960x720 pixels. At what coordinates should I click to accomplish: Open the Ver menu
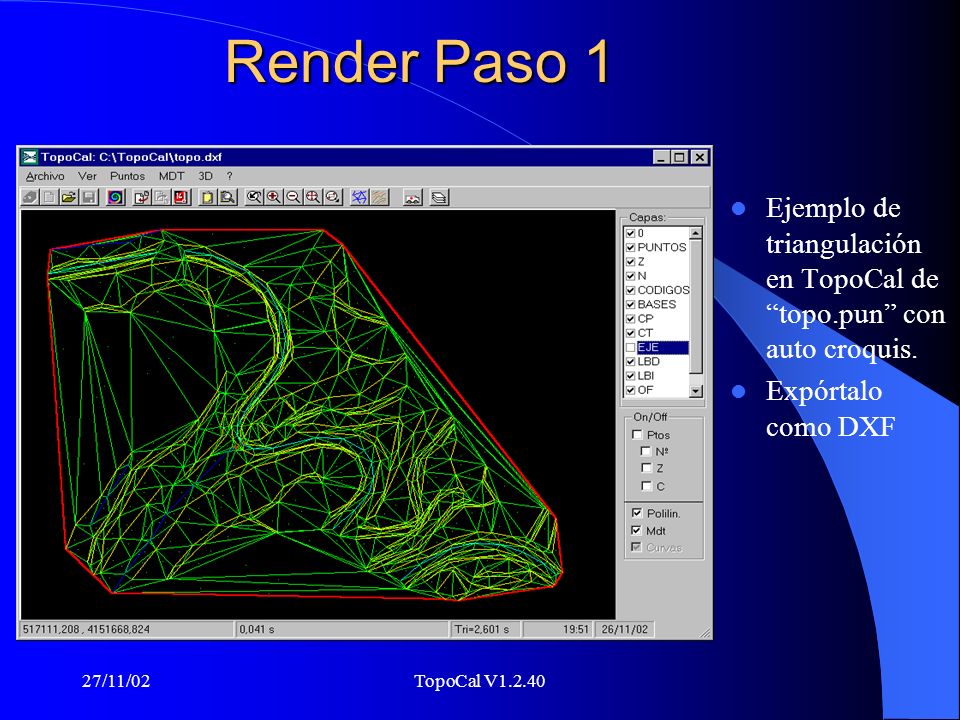click(87, 176)
